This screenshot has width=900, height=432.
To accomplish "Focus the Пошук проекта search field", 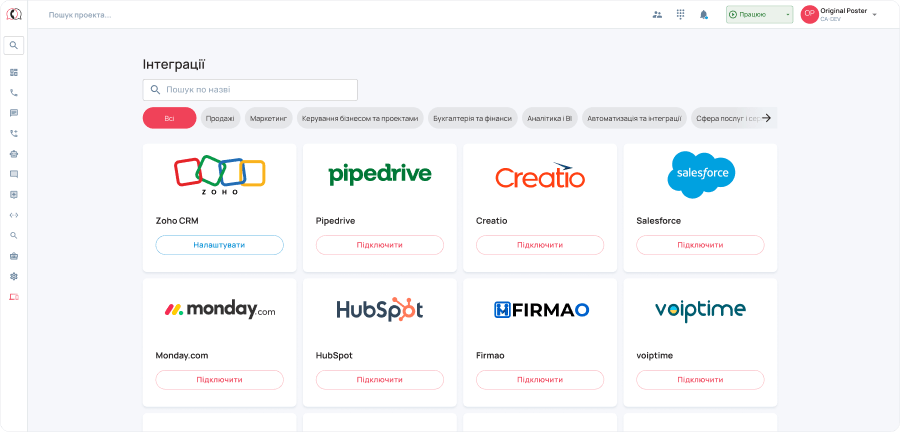I will click(80, 15).
